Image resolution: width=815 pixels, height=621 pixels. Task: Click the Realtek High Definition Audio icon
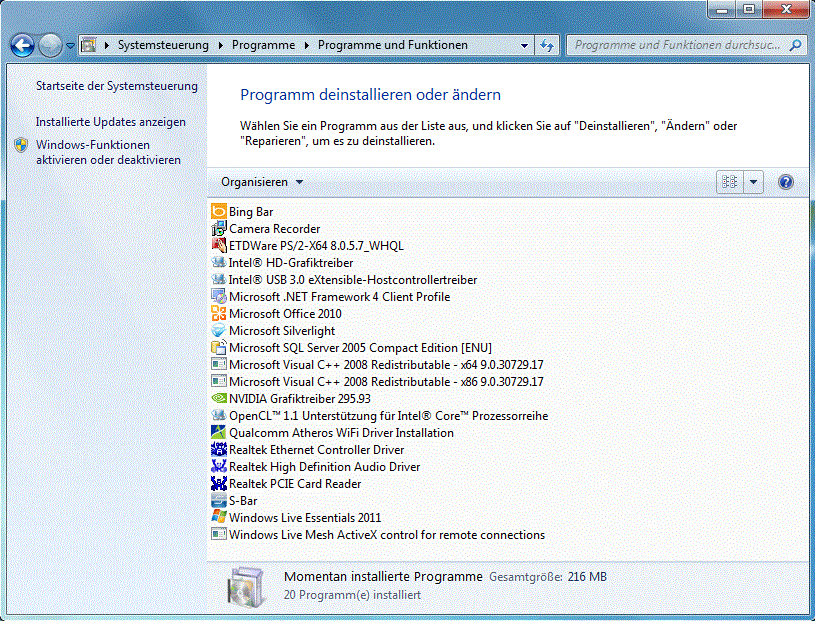tap(219, 467)
